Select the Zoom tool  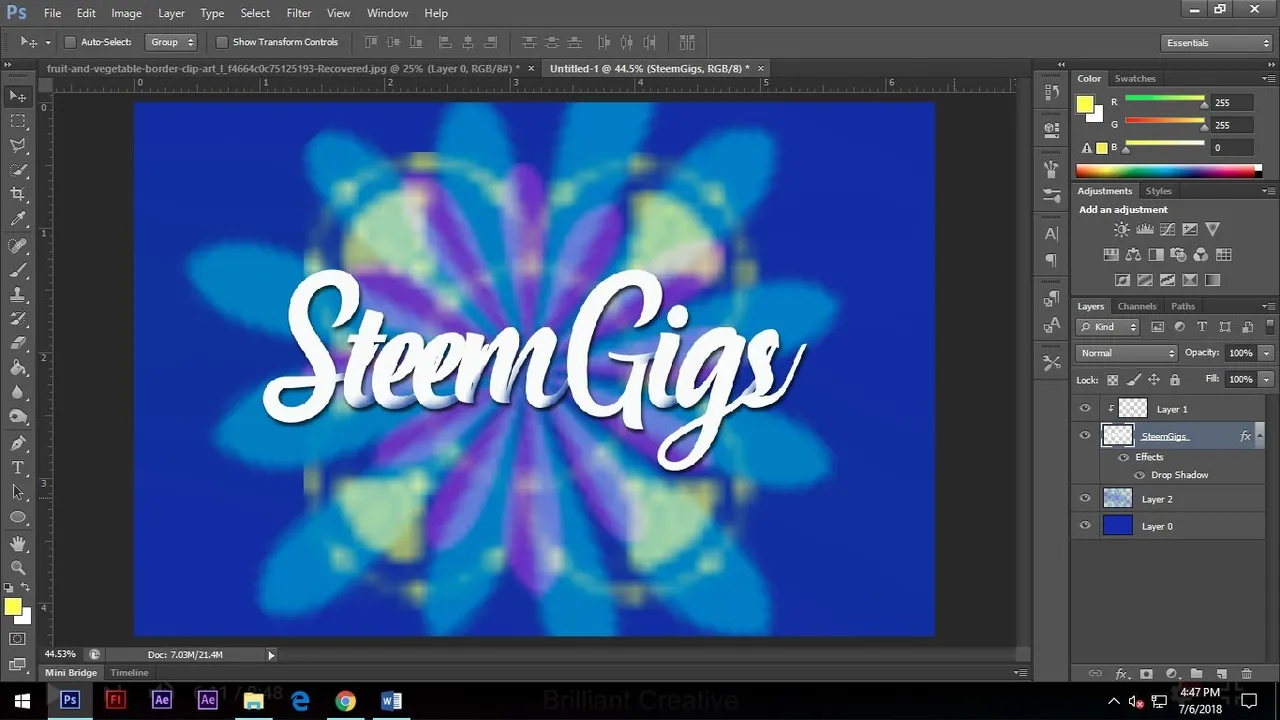coord(18,567)
